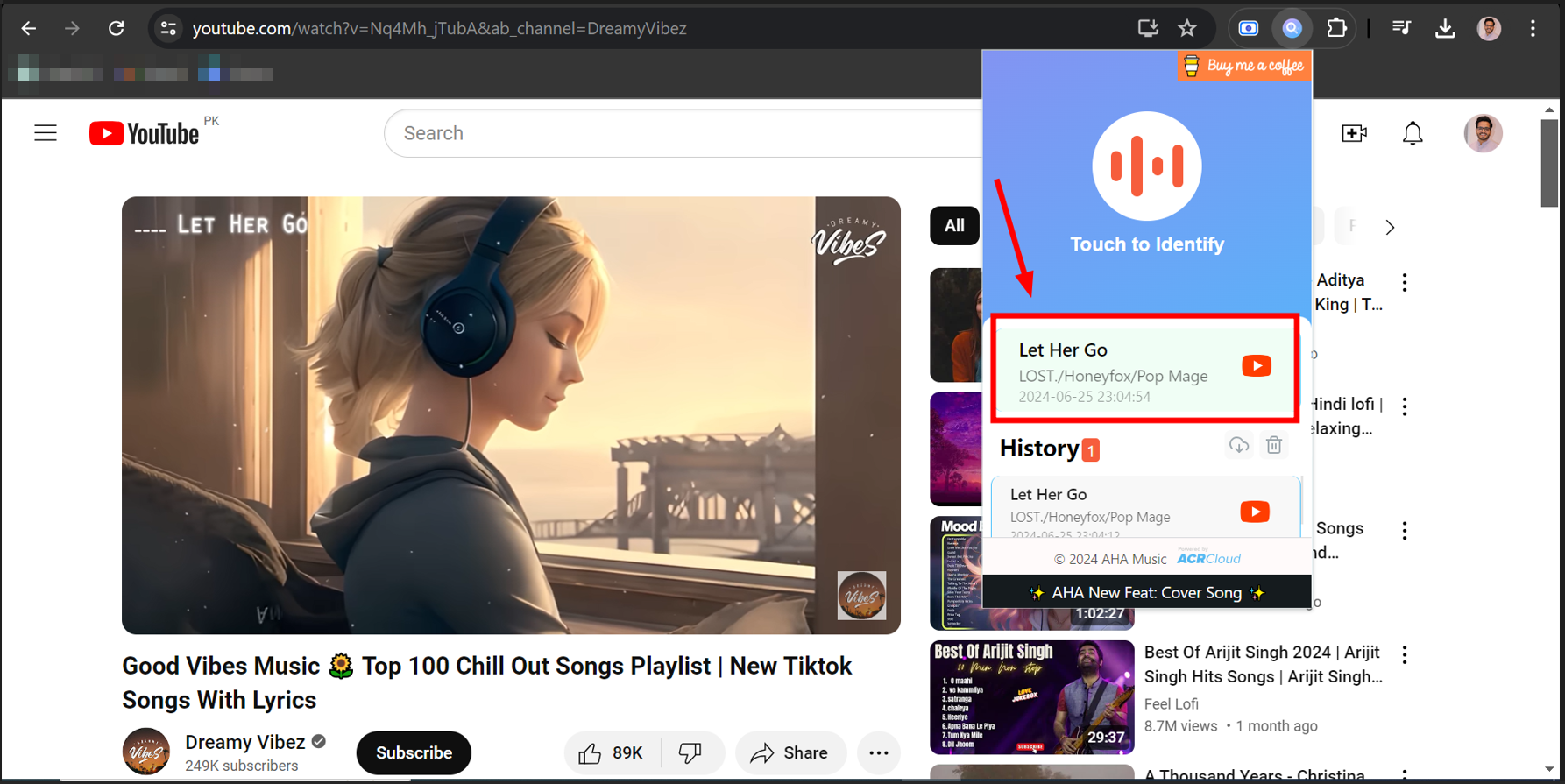Export history with cloud download icon
Image resolution: width=1565 pixels, height=784 pixels.
pyautogui.click(x=1238, y=445)
